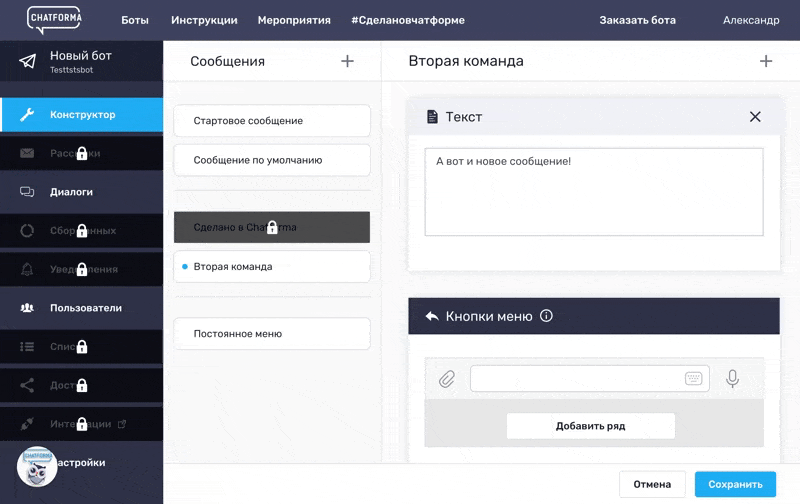Open the Настройки sidebar section
Screen dimensions: 800x504
[x=82, y=463]
